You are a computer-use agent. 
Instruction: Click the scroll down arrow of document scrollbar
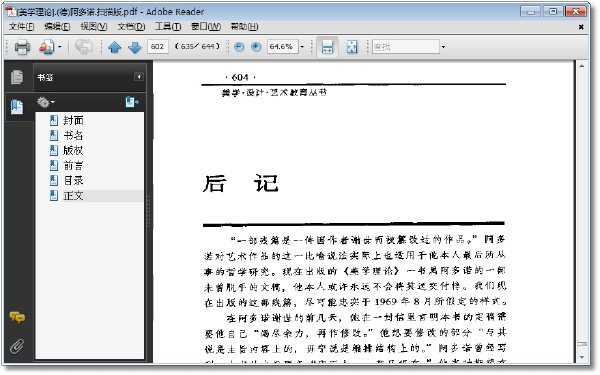click(x=581, y=357)
